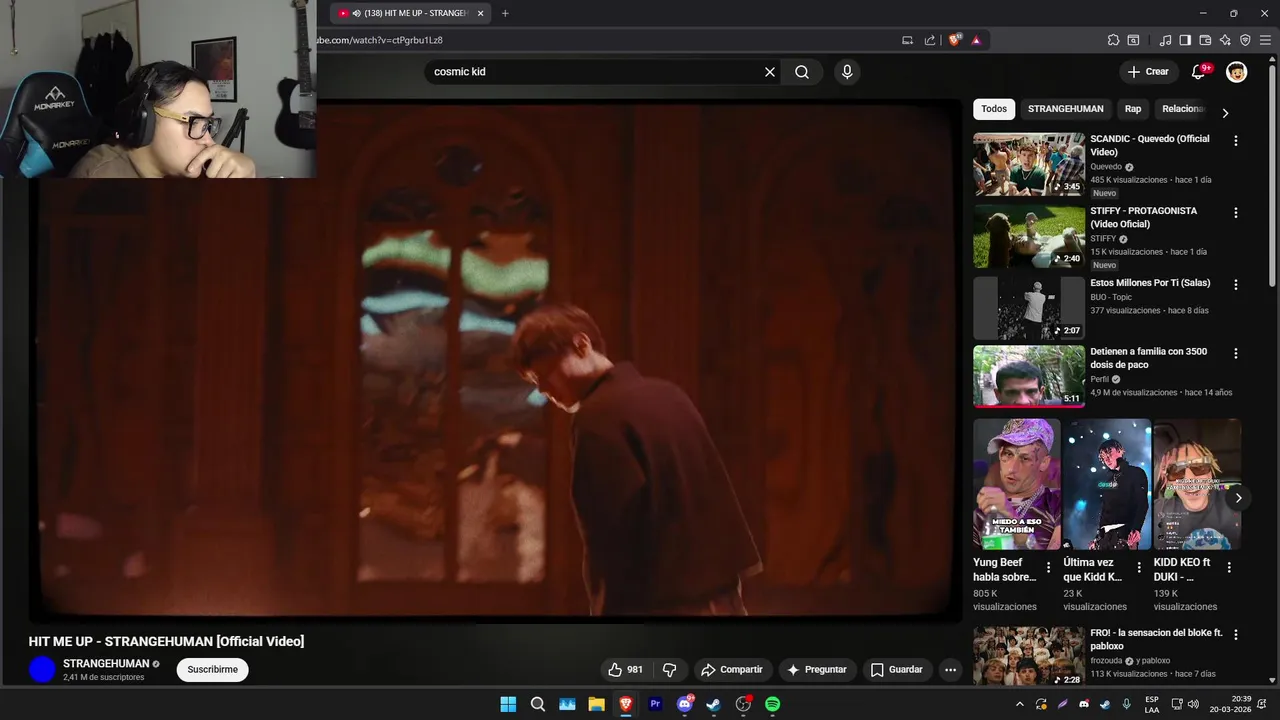Open the Windows Start menu
This screenshot has width=1280, height=720.
tap(508, 704)
